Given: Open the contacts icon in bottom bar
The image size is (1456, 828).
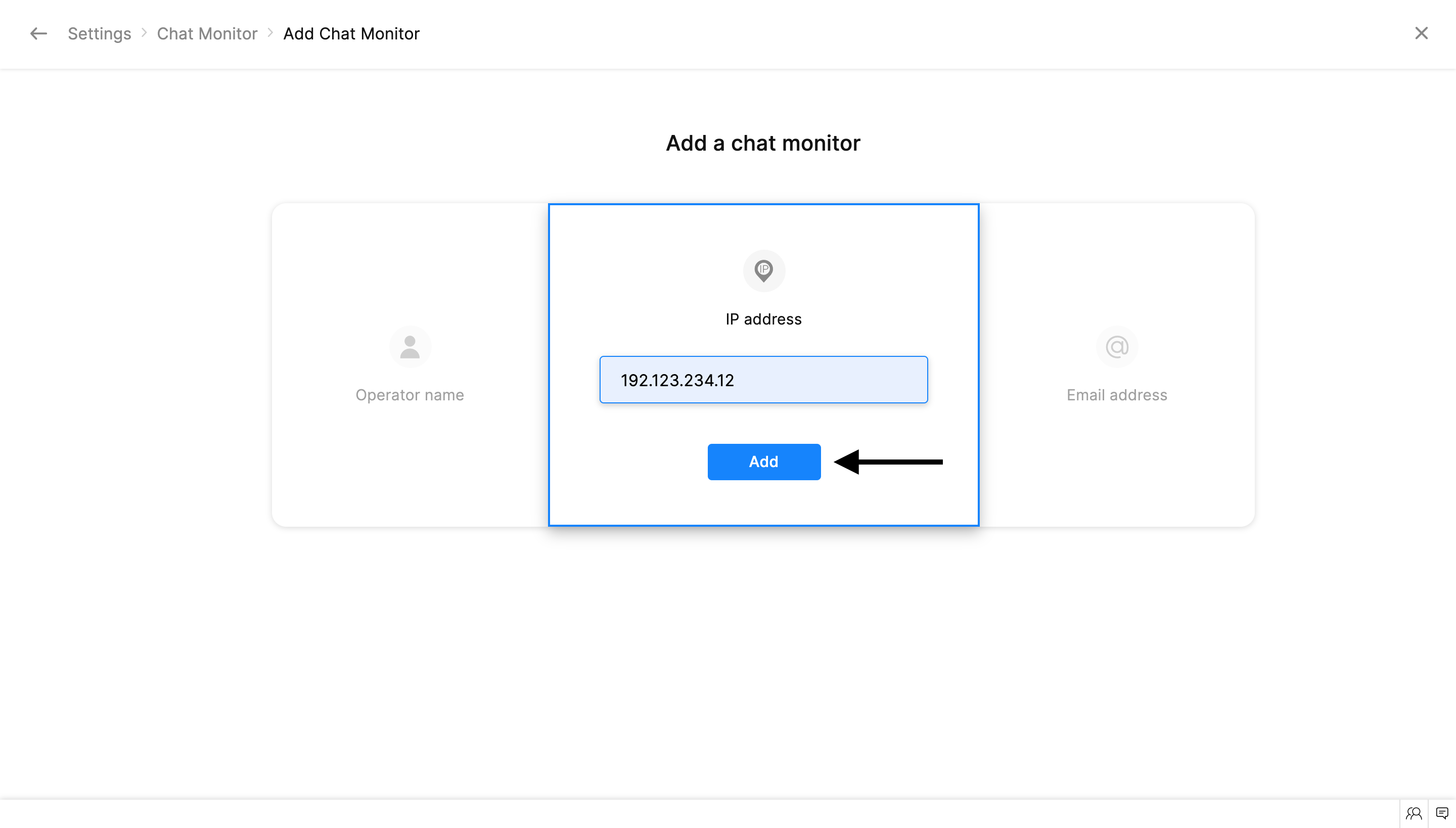Looking at the screenshot, I should coord(1414,813).
